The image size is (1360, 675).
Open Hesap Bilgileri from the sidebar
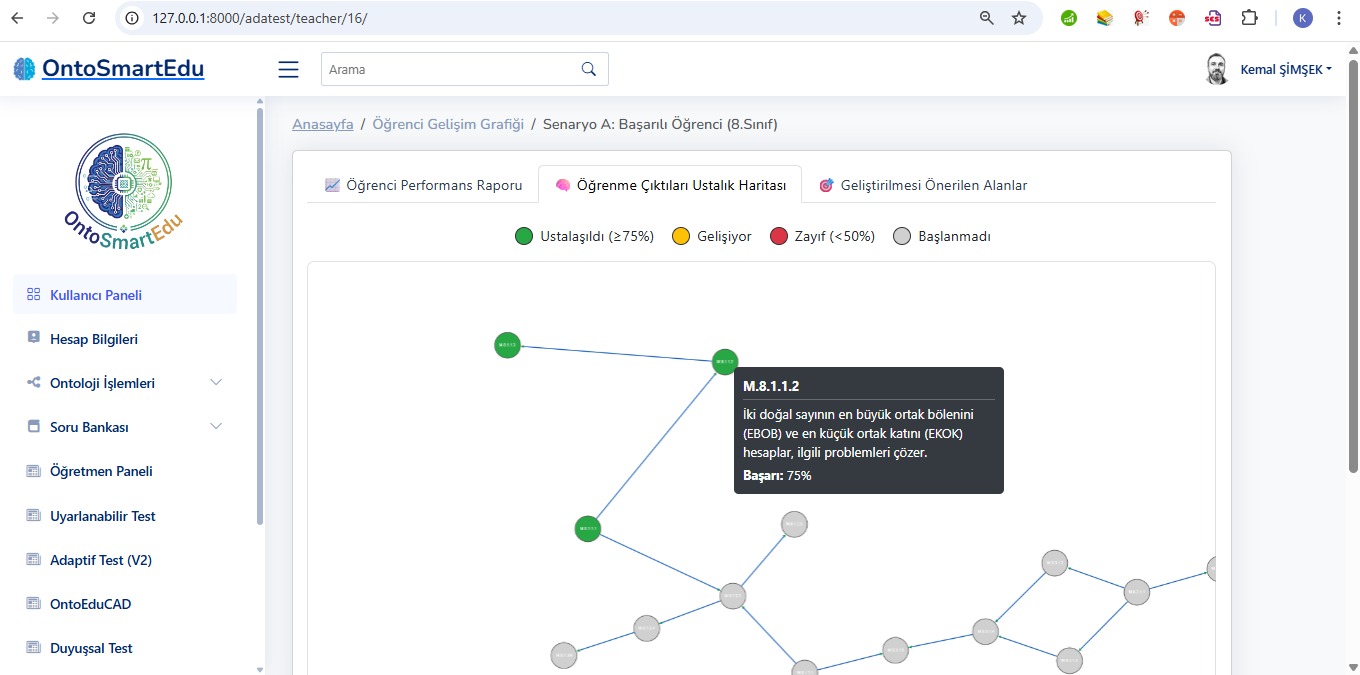pyautogui.click(x=94, y=339)
